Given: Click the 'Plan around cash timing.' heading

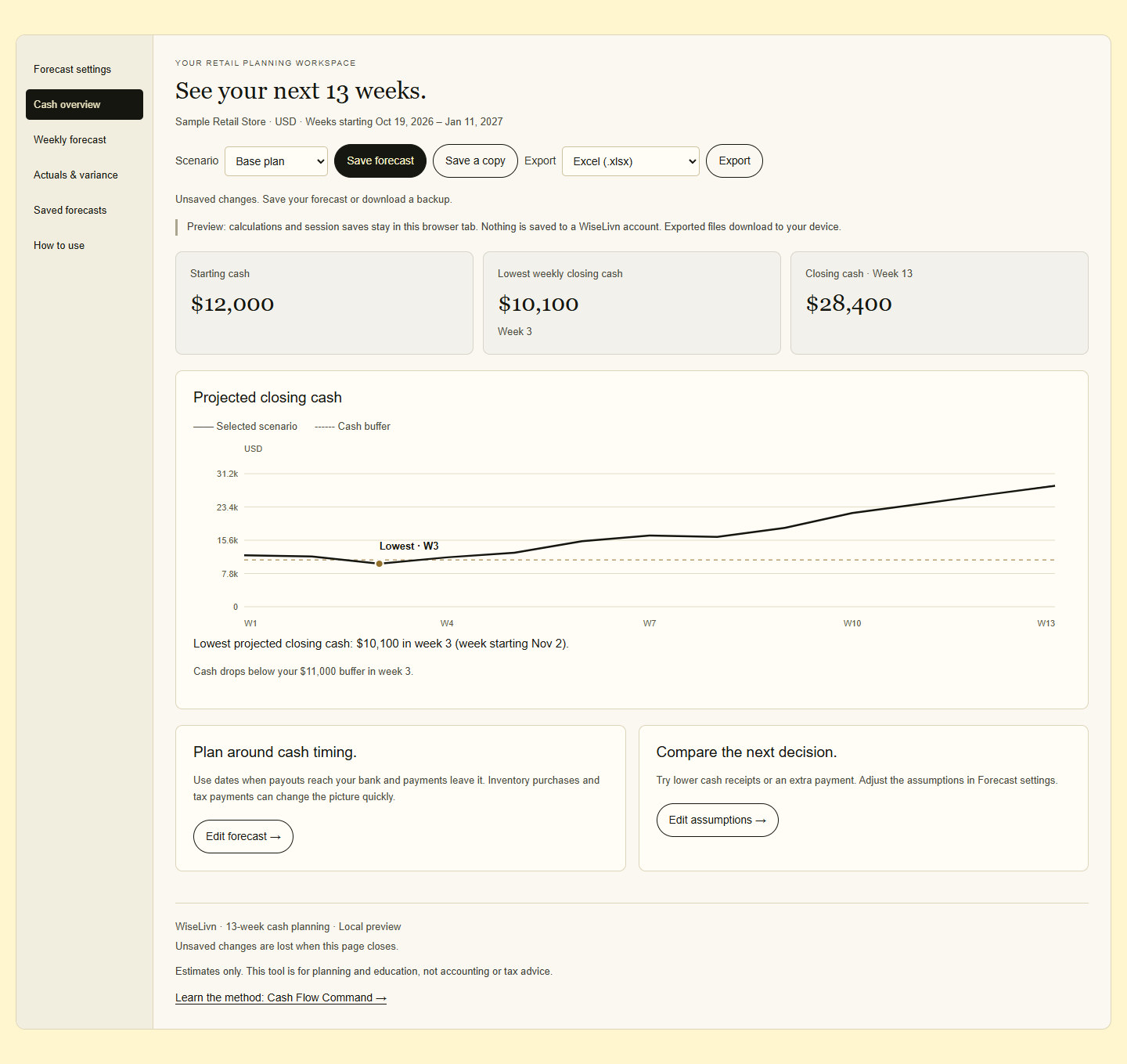Looking at the screenshot, I should pos(275,752).
